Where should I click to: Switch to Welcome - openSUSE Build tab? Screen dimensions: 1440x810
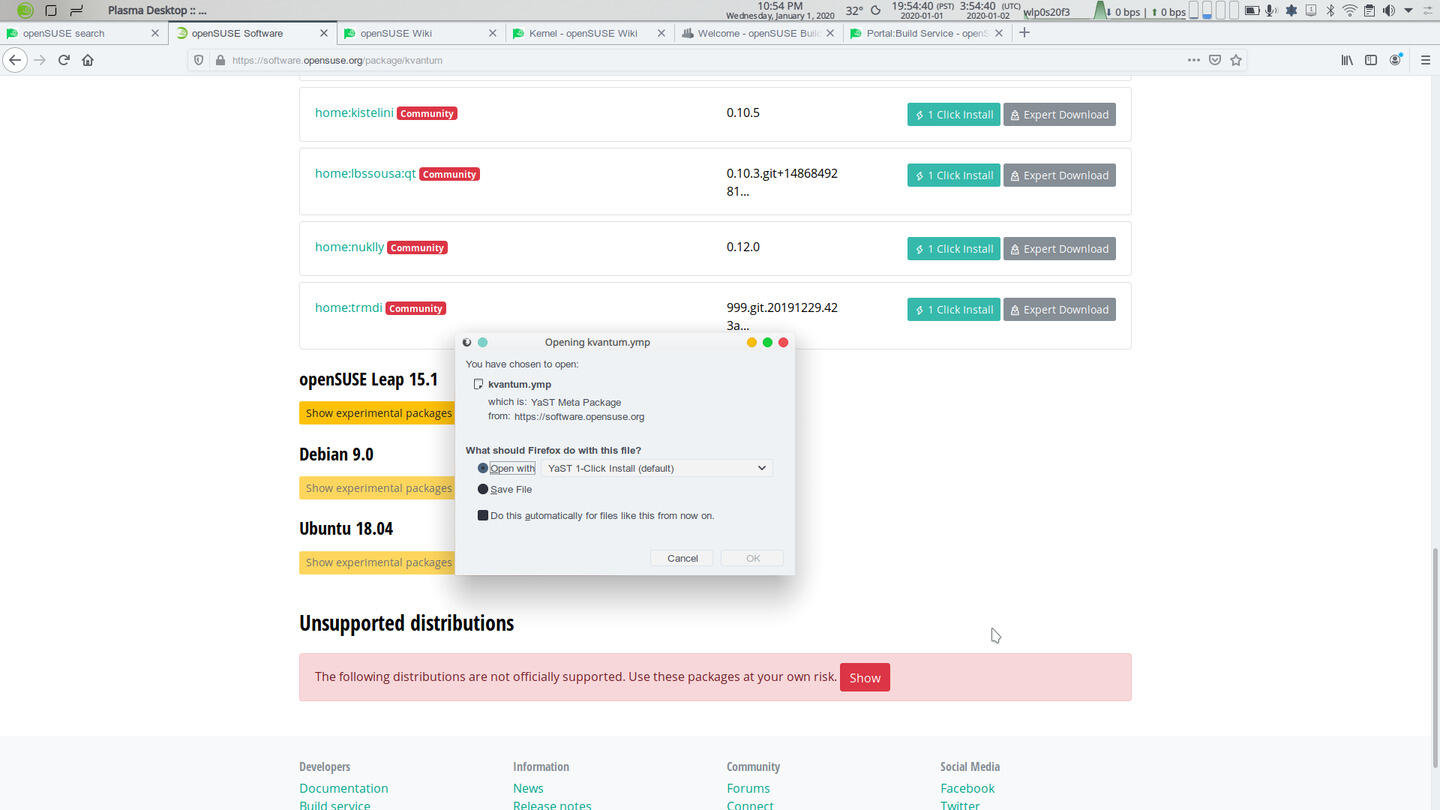pos(758,33)
